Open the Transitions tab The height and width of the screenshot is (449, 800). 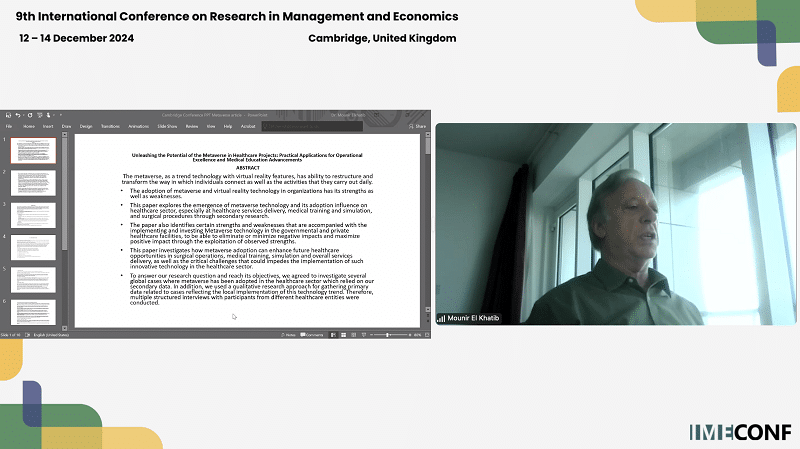point(110,127)
